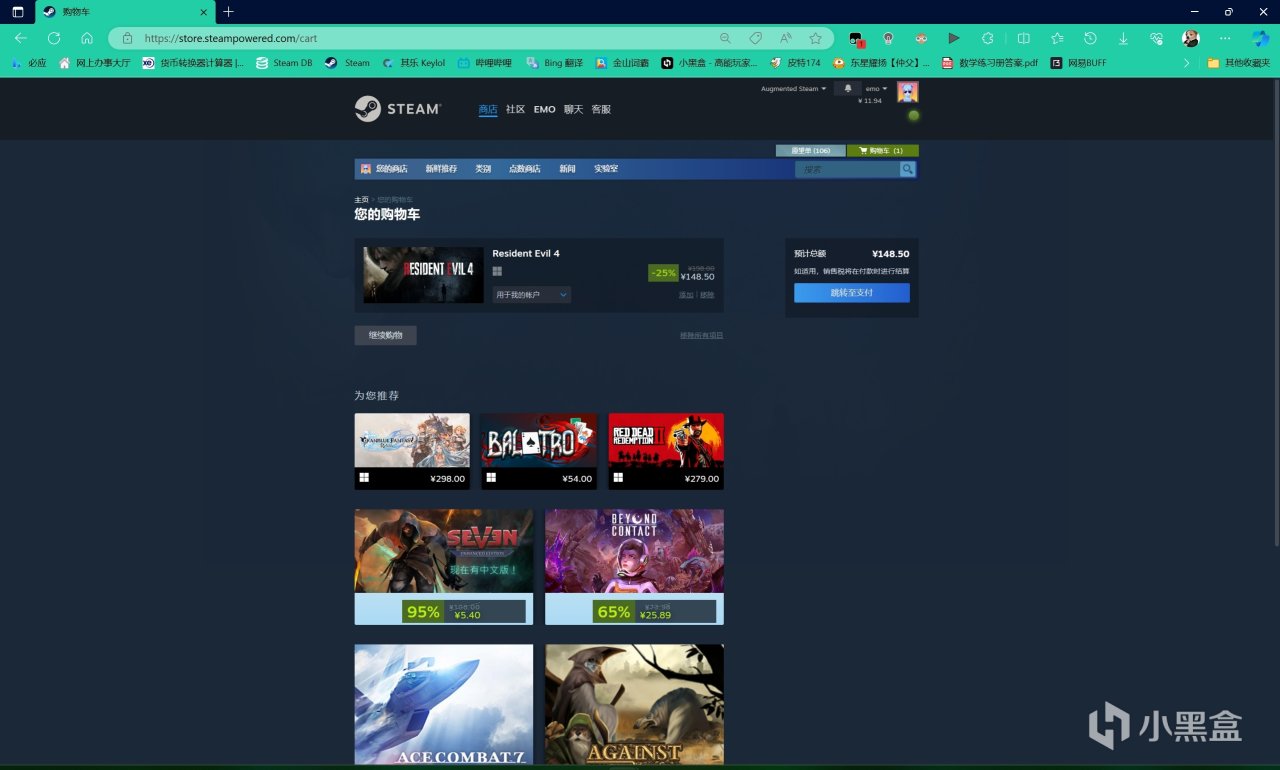1280x770 pixels.
Task: Open the Ace Combat 7 recommendation card
Action: [x=444, y=705]
